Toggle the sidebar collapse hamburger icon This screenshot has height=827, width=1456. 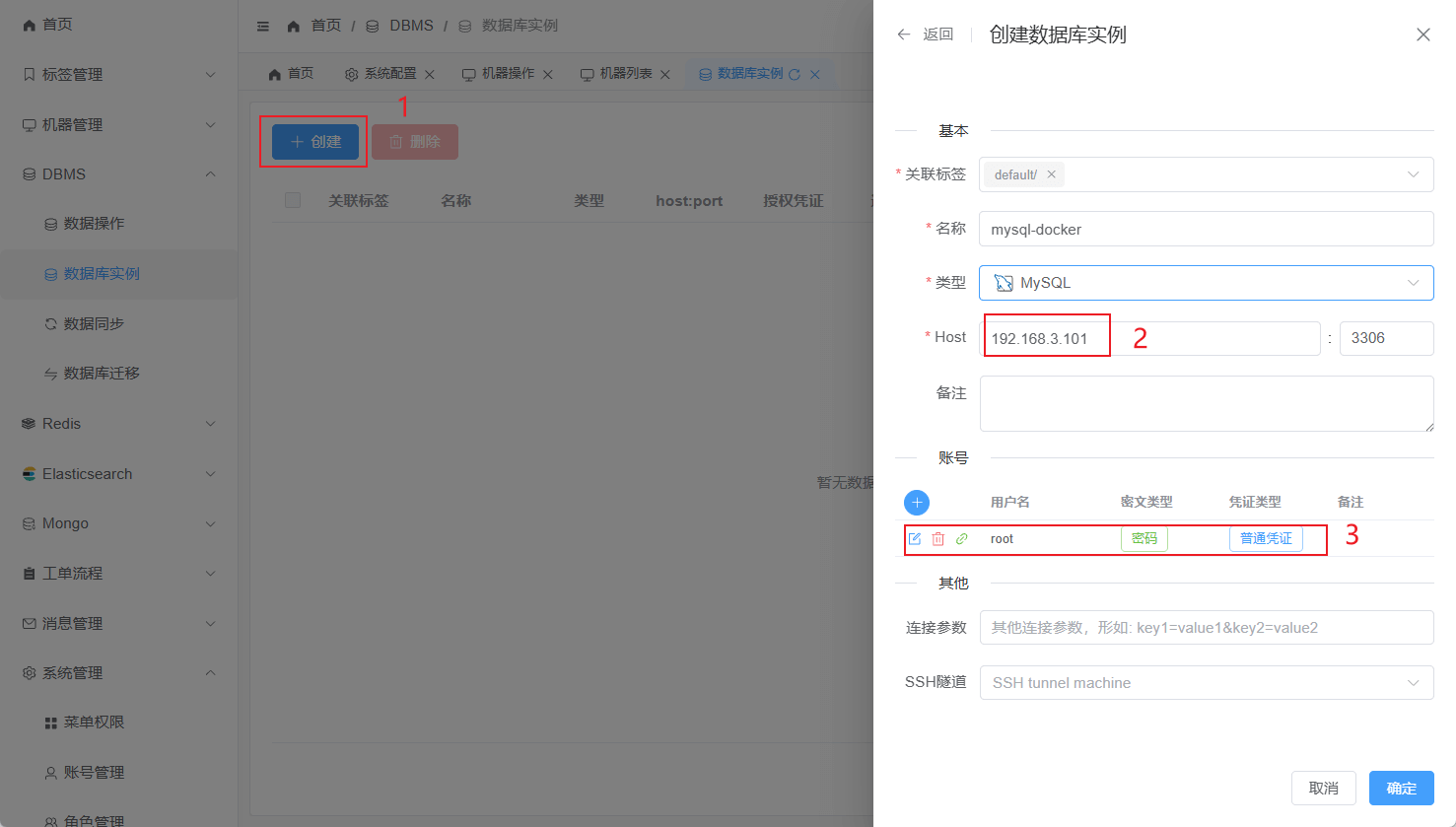click(263, 27)
